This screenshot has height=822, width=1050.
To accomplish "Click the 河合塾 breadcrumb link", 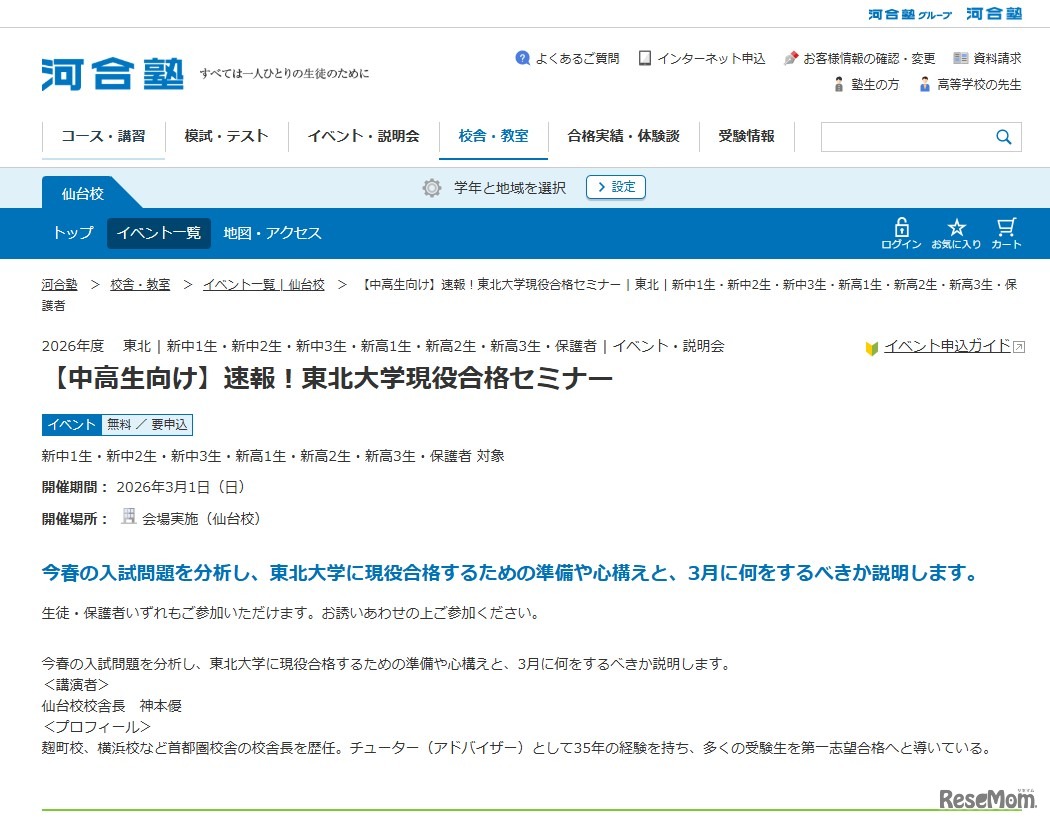I will pyautogui.click(x=57, y=284).
